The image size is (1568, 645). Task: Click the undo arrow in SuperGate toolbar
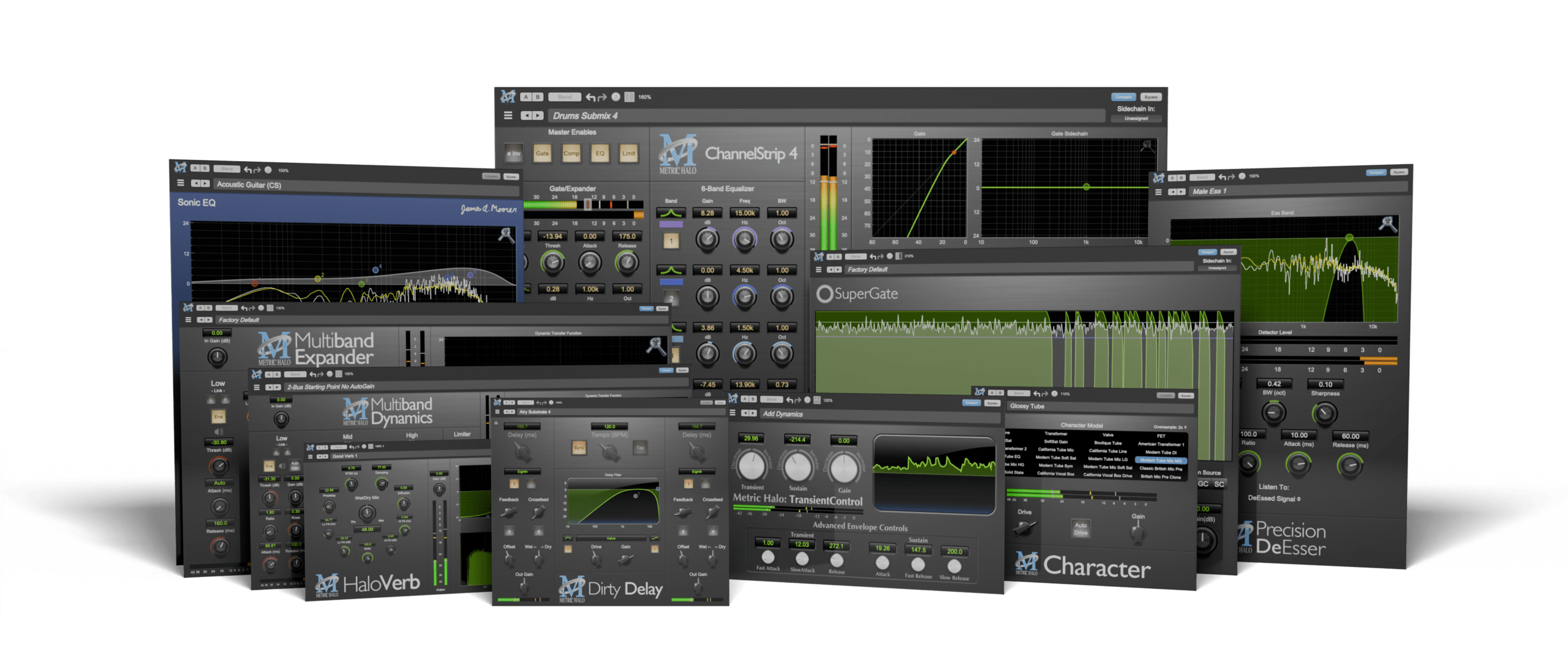(872, 257)
